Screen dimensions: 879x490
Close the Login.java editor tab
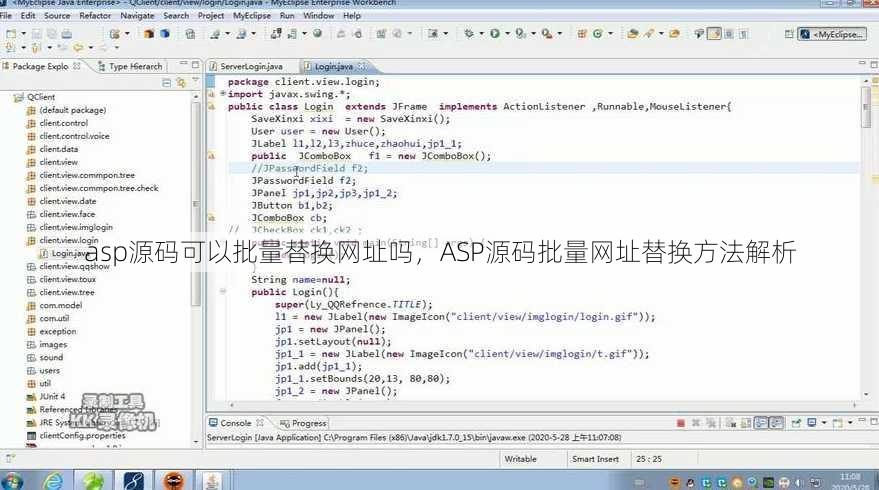tap(362, 66)
